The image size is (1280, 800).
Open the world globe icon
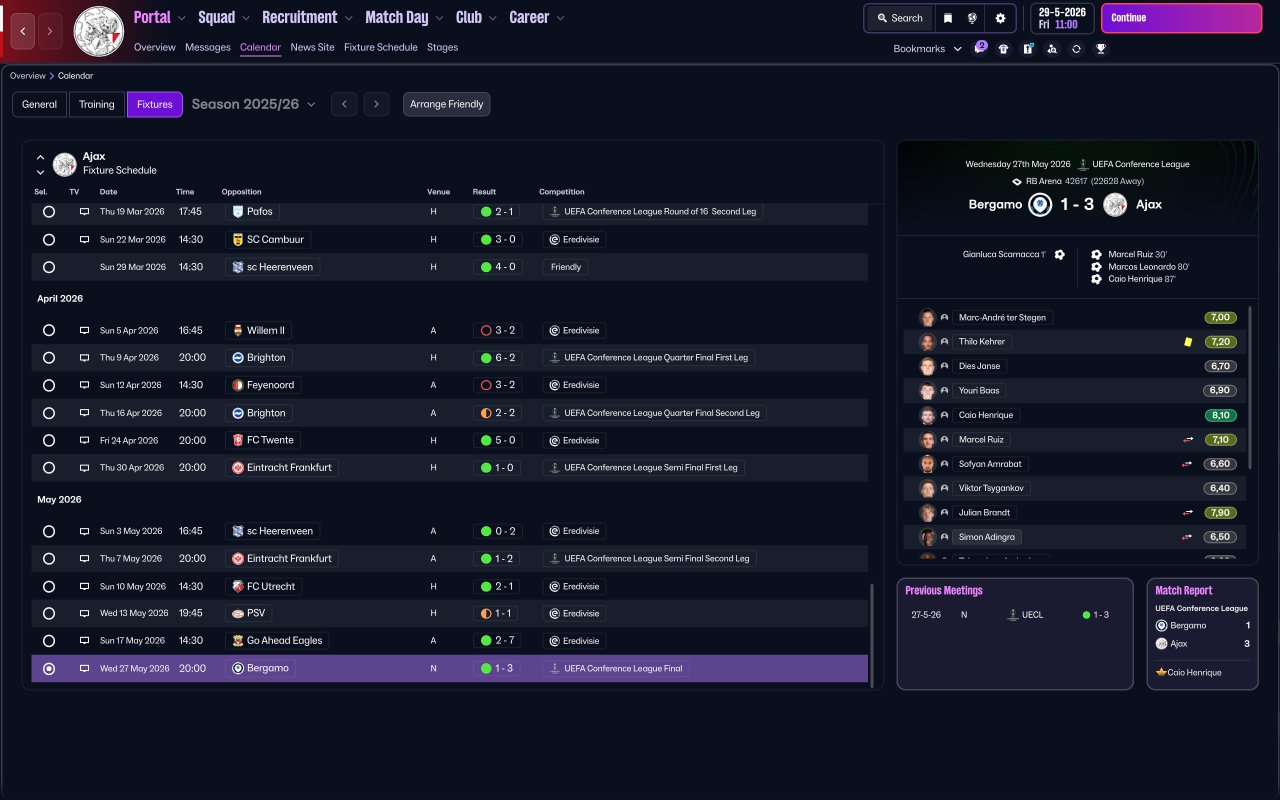(972, 18)
